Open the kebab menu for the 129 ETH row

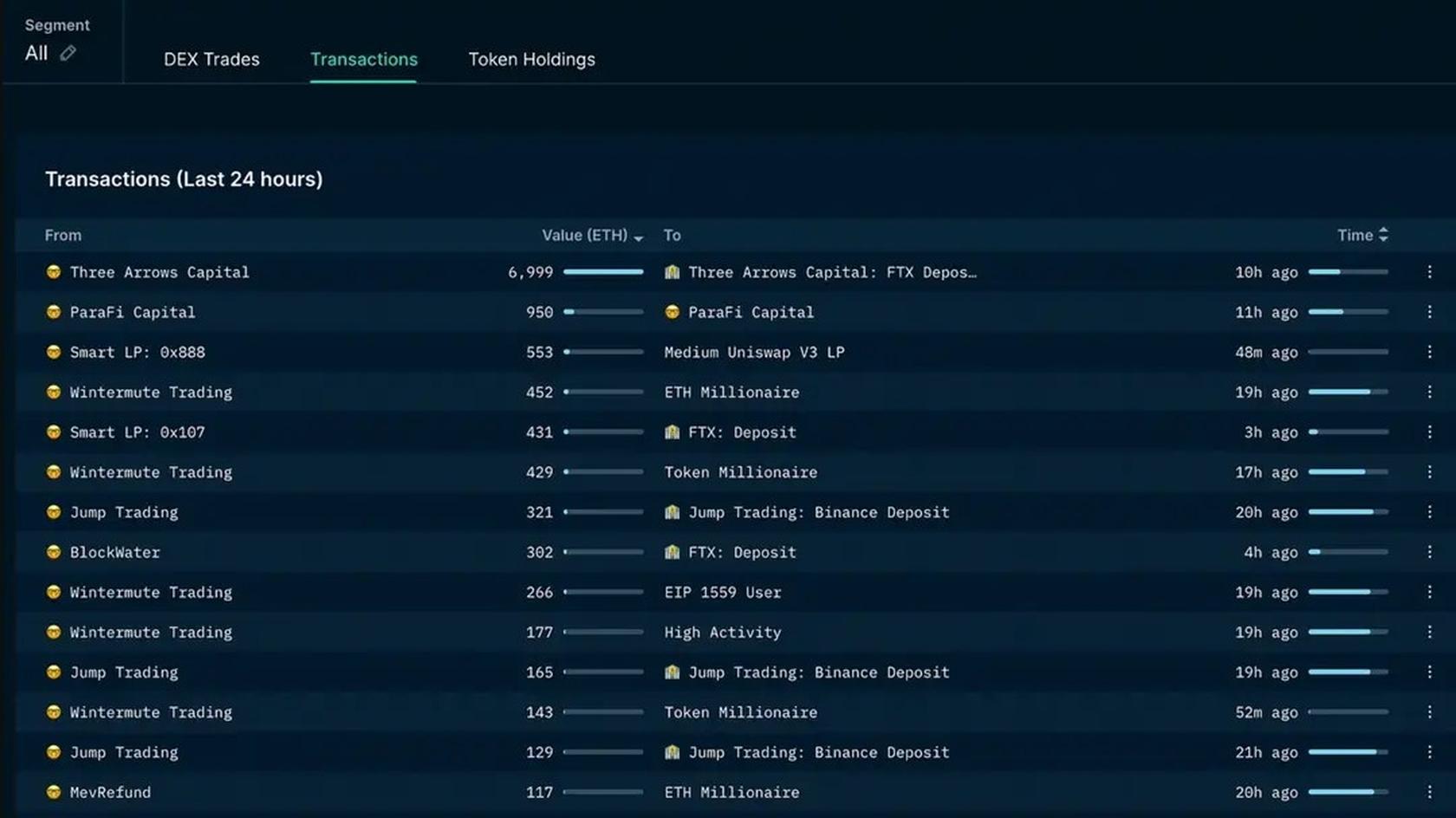click(x=1429, y=752)
